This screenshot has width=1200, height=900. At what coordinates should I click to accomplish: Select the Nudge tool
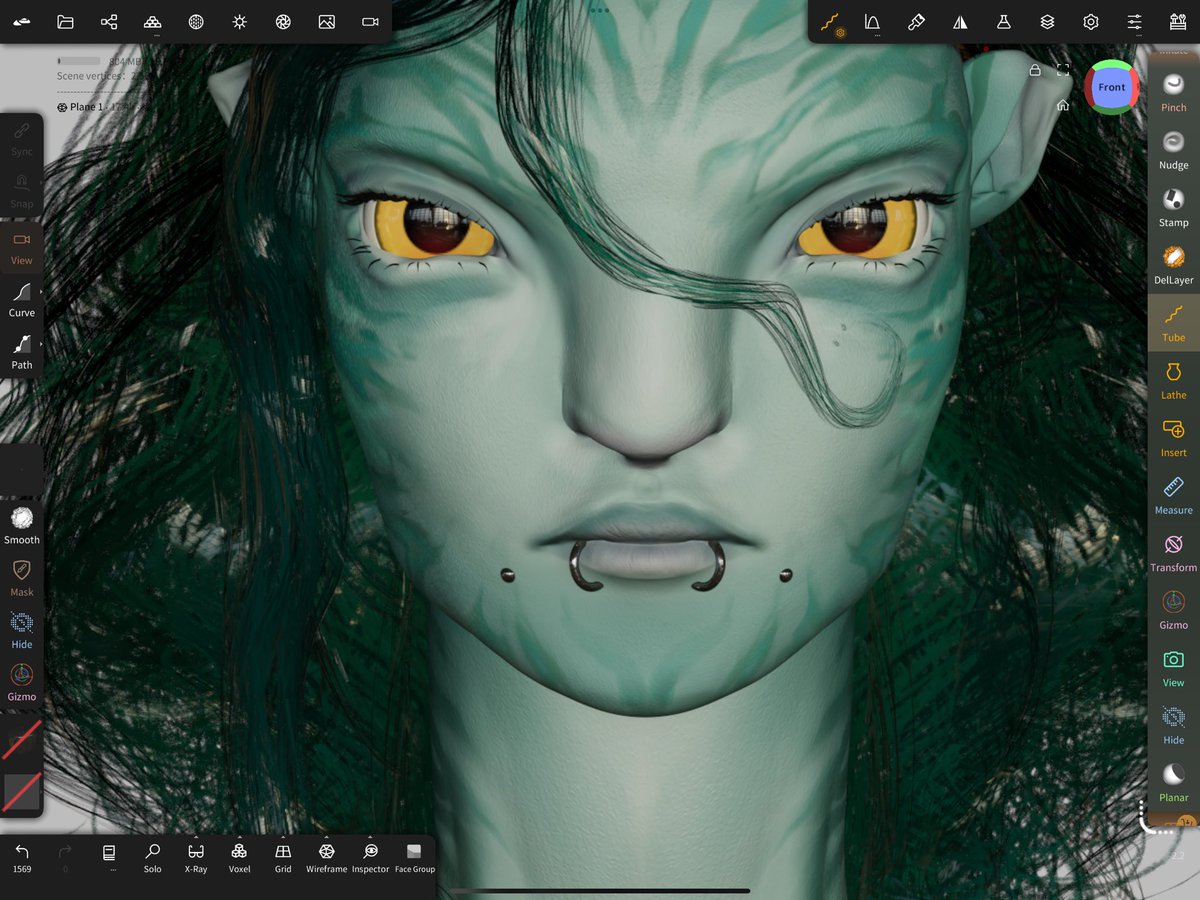(1174, 150)
